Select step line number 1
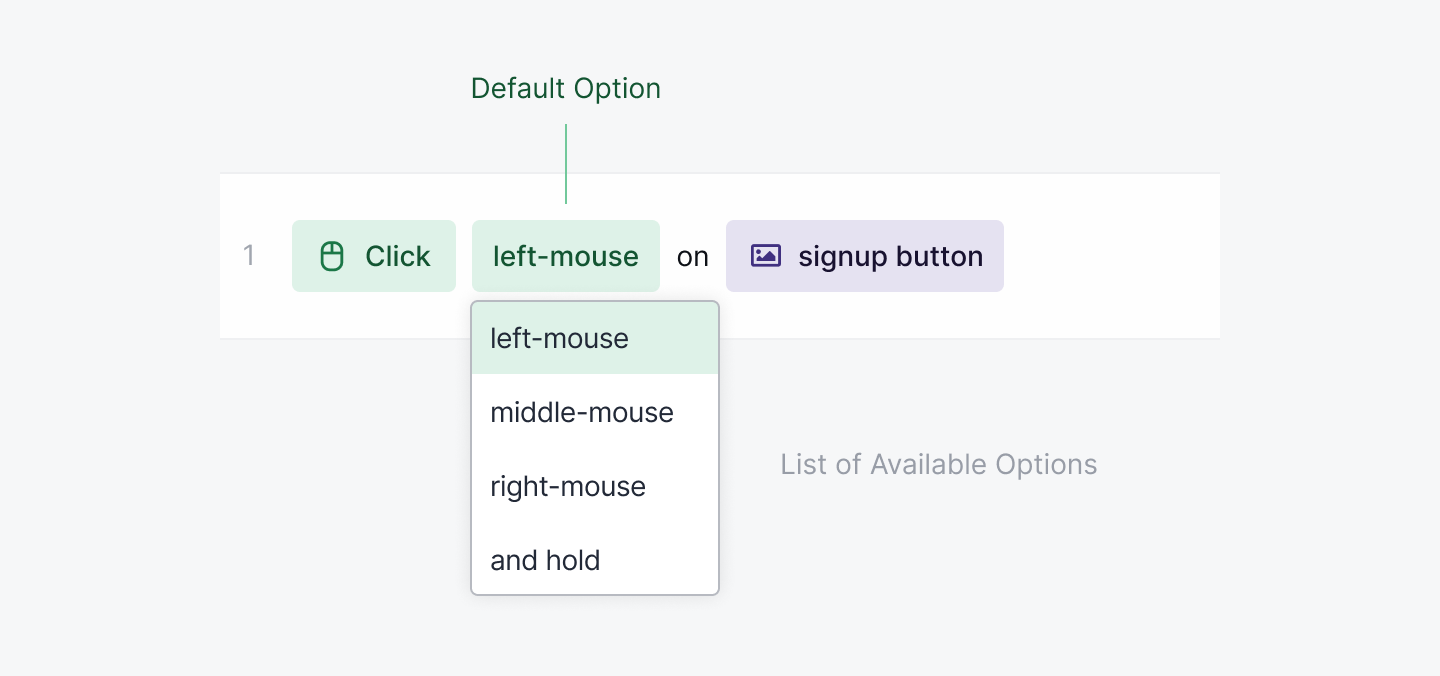Image resolution: width=1440 pixels, height=676 pixels. (249, 256)
